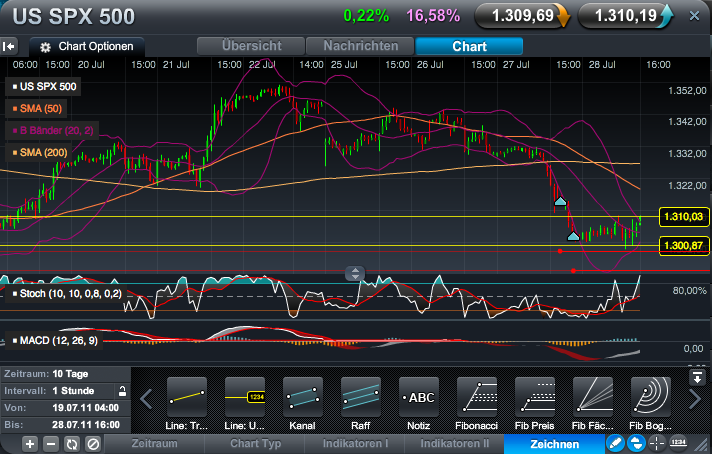The width and height of the screenshot is (712, 454).
Task: Toggle the interval lock icon
Action: click(122, 391)
